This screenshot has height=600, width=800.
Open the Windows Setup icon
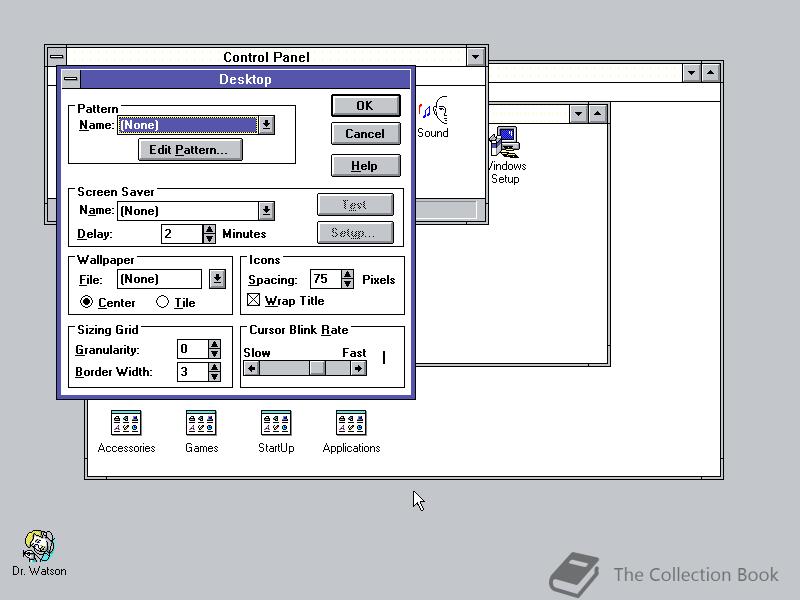point(505,155)
